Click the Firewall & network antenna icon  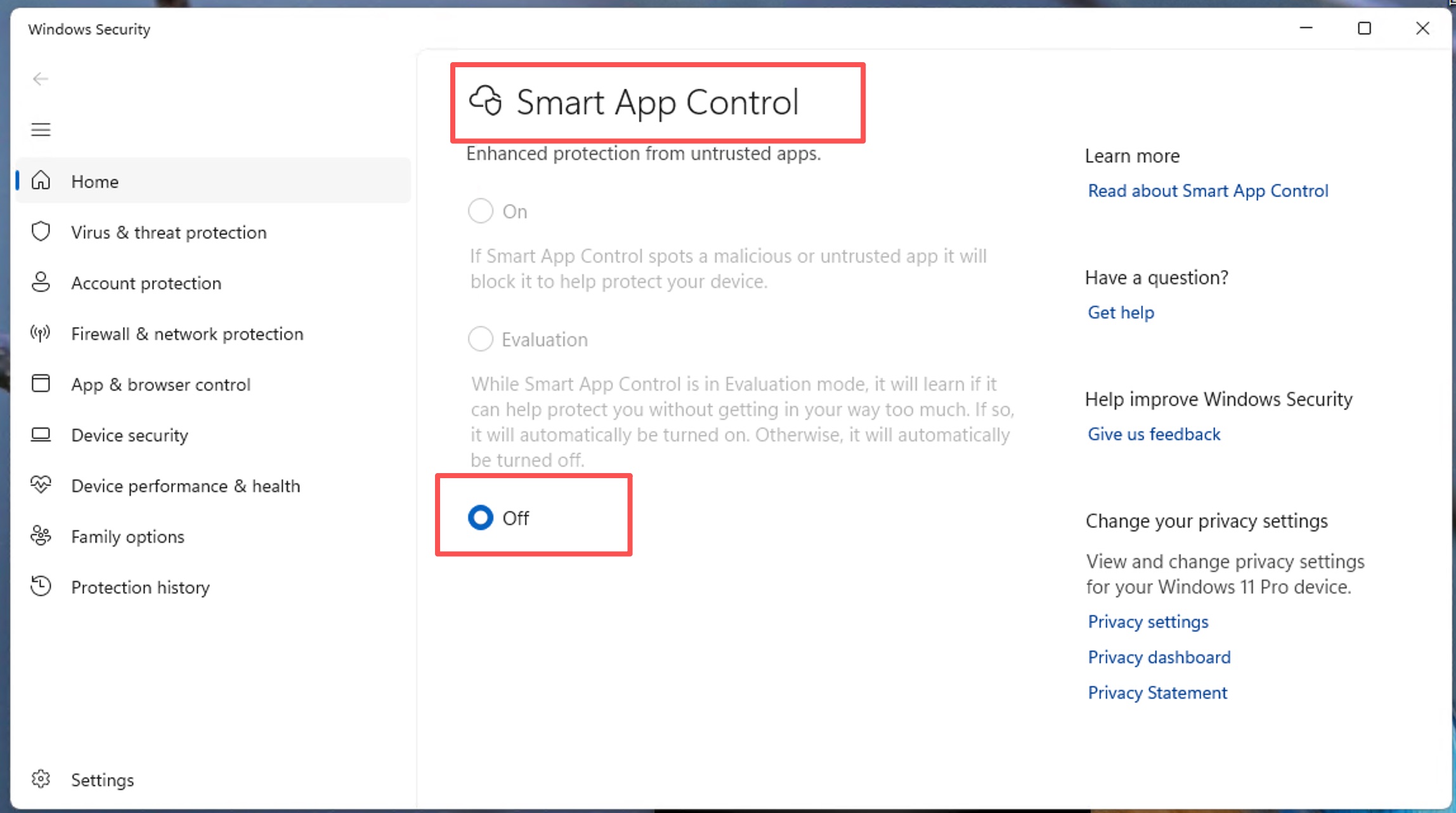click(41, 333)
